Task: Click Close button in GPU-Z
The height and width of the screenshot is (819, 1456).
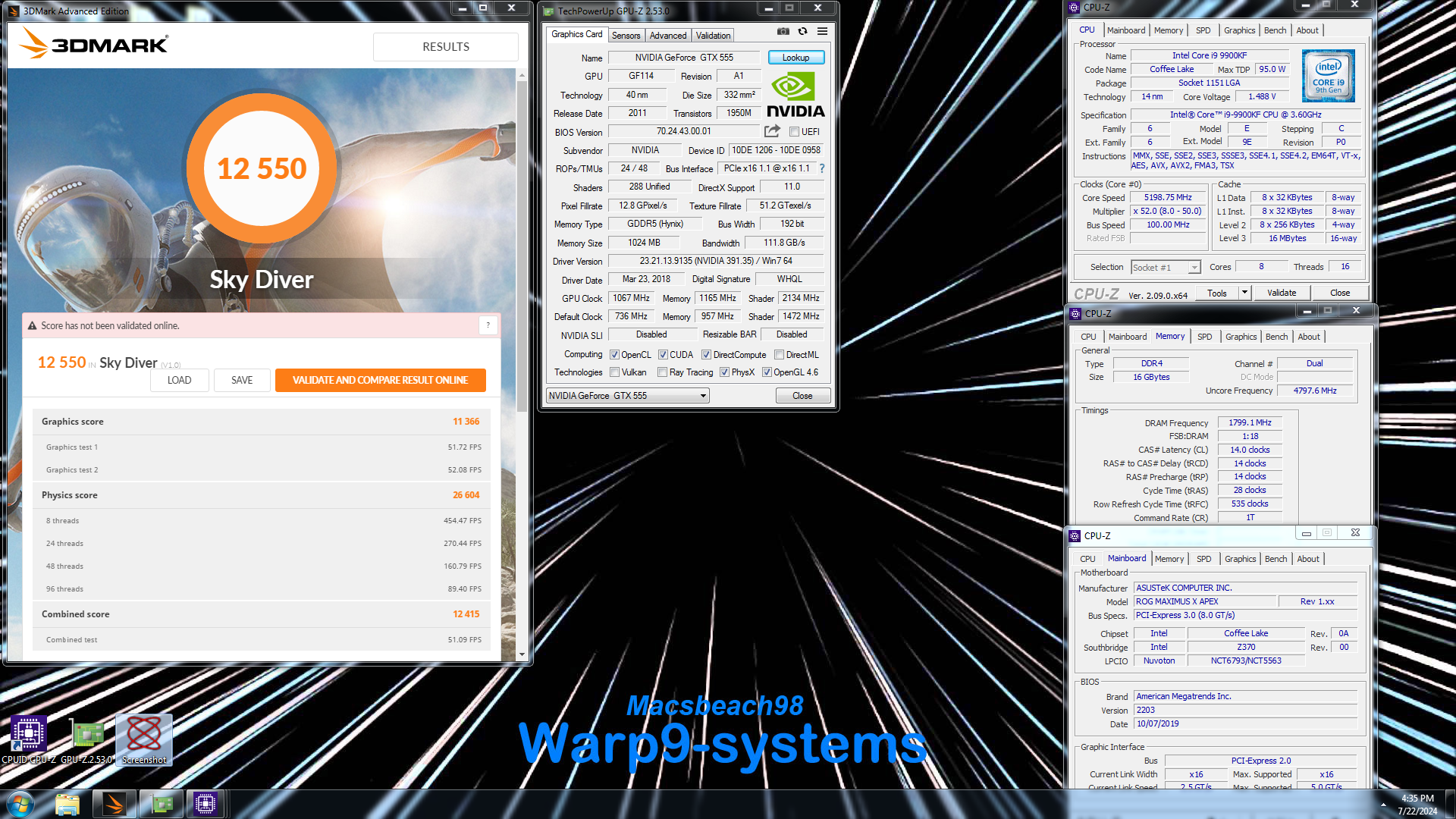Action: (x=802, y=396)
